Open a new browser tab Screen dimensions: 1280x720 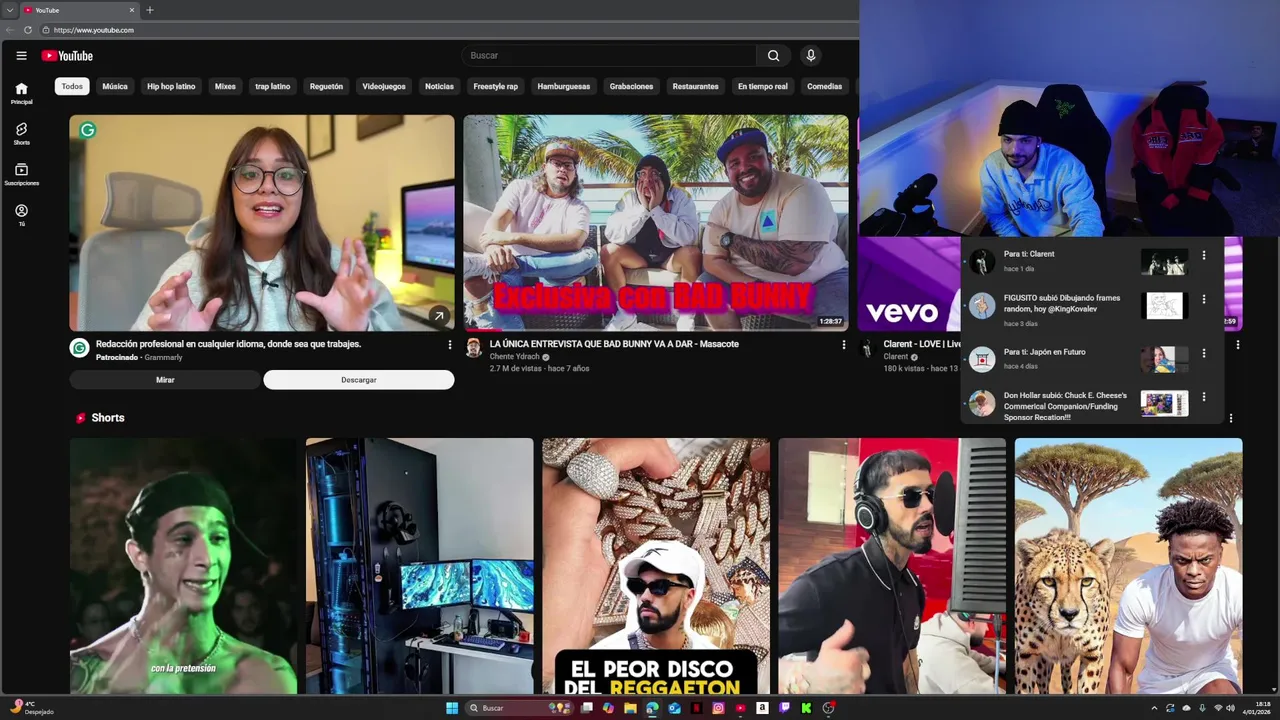150,10
